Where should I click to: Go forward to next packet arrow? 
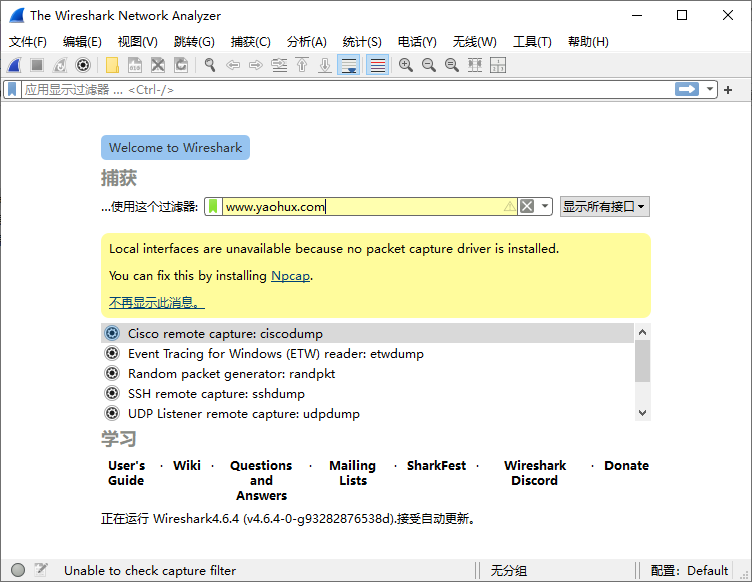[256, 65]
